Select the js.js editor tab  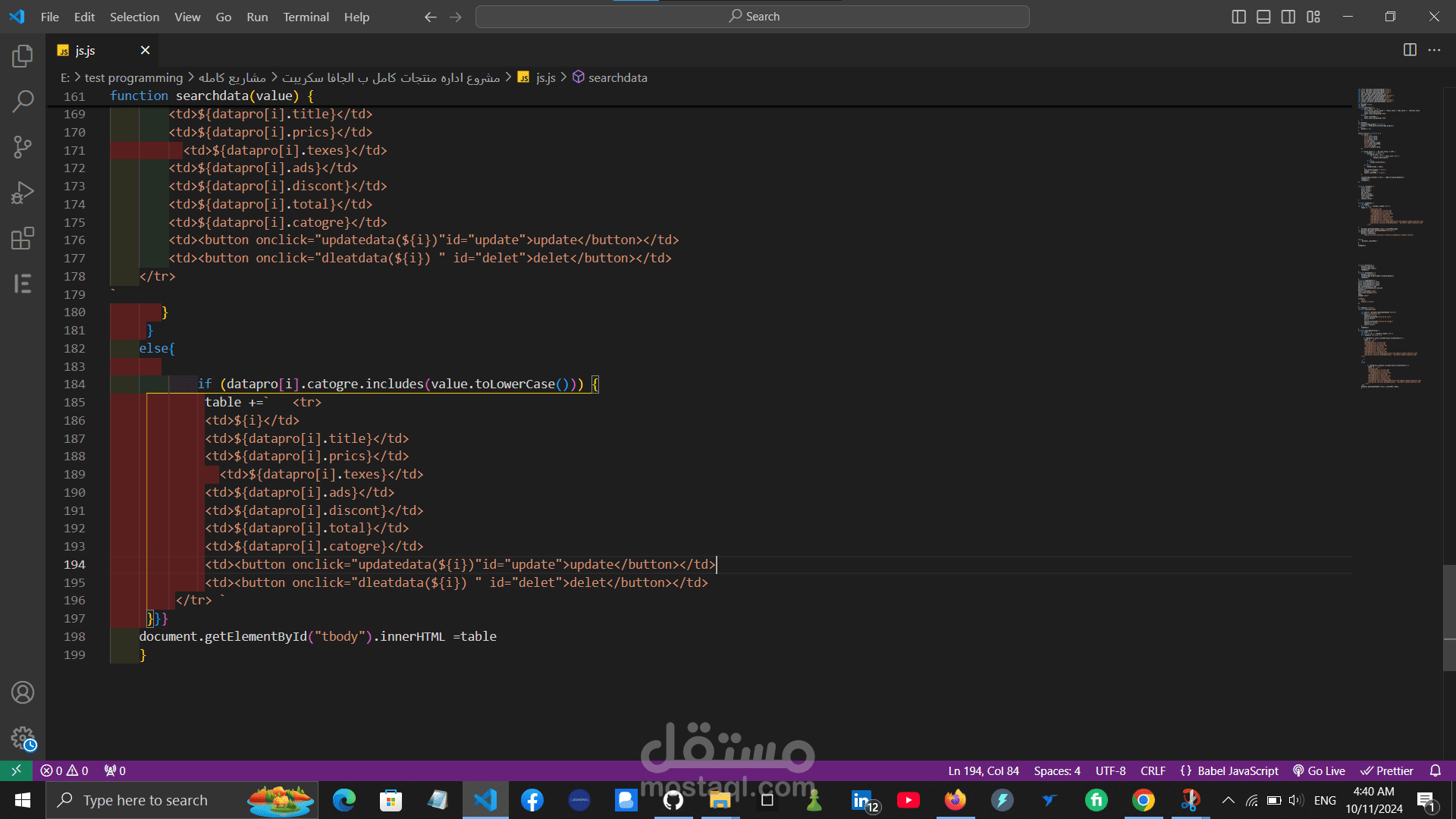tap(86, 50)
